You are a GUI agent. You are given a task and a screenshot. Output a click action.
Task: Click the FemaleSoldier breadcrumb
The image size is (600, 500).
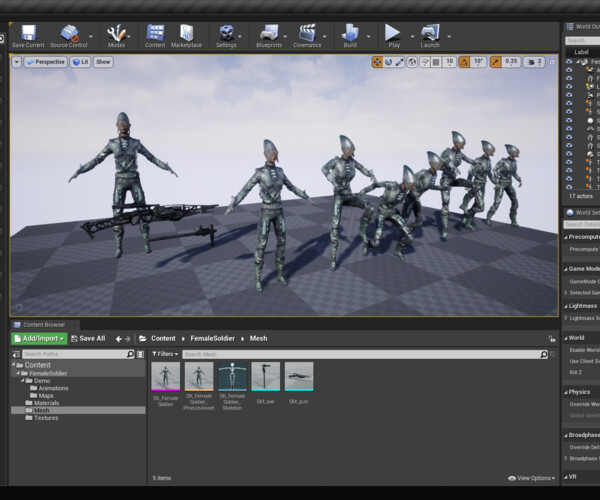point(212,339)
